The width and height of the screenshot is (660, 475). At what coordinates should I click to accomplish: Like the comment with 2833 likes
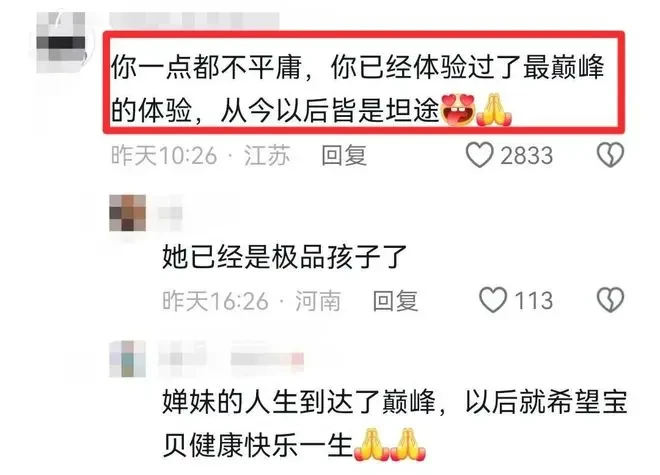[479, 155]
